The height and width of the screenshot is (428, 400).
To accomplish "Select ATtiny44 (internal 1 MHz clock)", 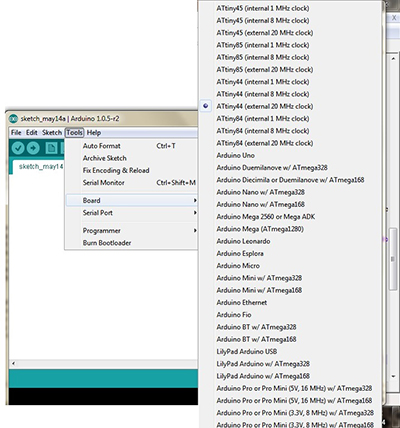I will (263, 82).
